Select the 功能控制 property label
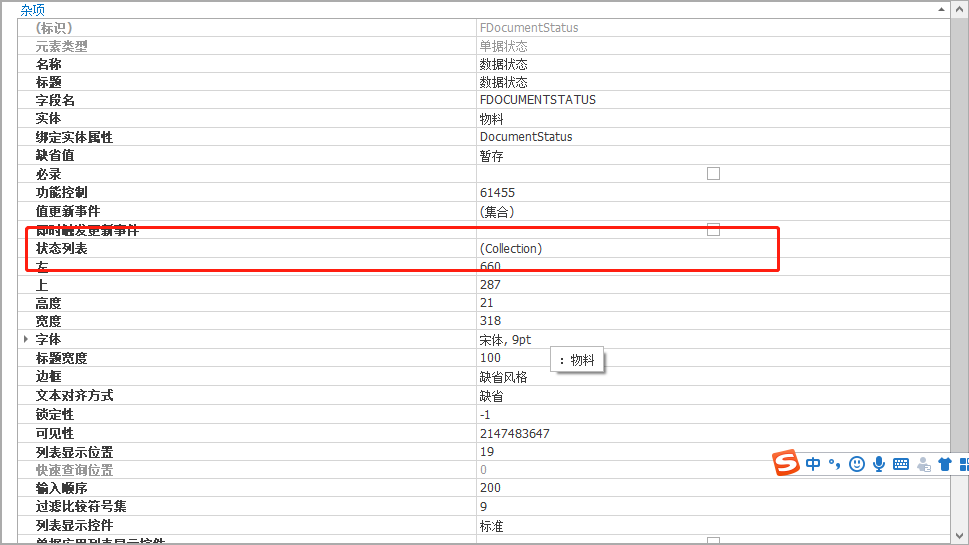 [x=61, y=193]
